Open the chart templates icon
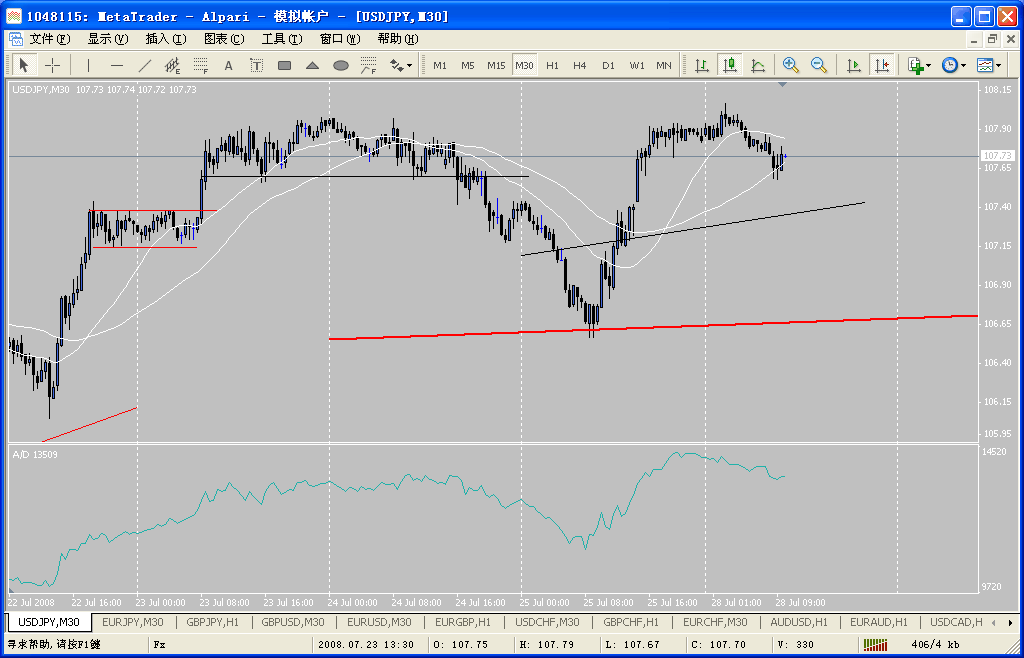The height and width of the screenshot is (658, 1024). 984,65
